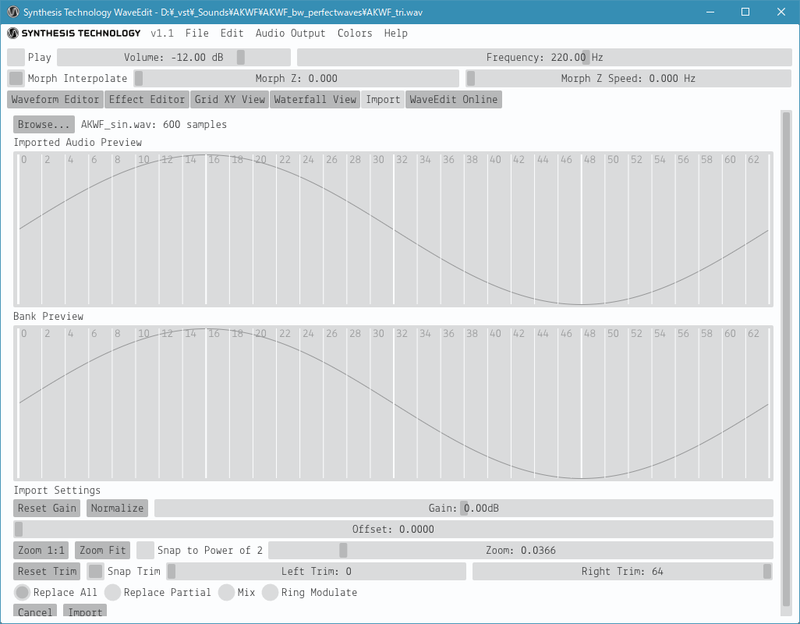Image resolution: width=800 pixels, height=624 pixels.
Task: Click Import to confirm the waveform import
Action: click(x=84, y=612)
